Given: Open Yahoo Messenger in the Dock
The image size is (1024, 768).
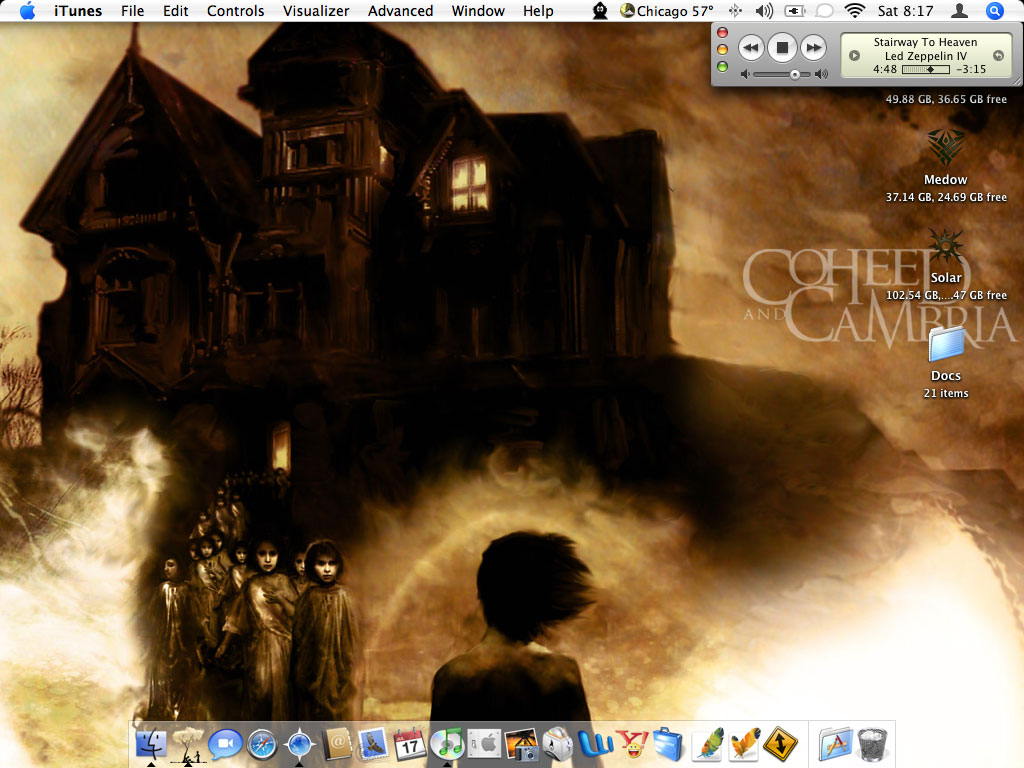Looking at the screenshot, I should (632, 744).
